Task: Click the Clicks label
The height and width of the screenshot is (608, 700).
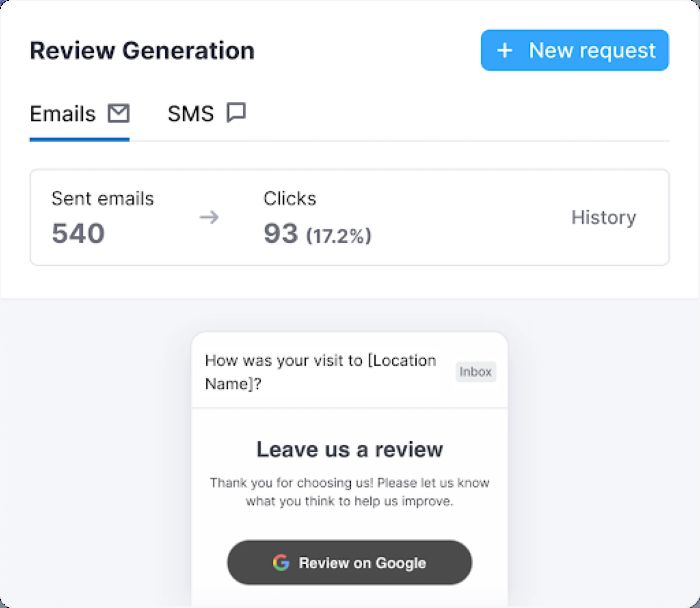Action: tap(290, 198)
